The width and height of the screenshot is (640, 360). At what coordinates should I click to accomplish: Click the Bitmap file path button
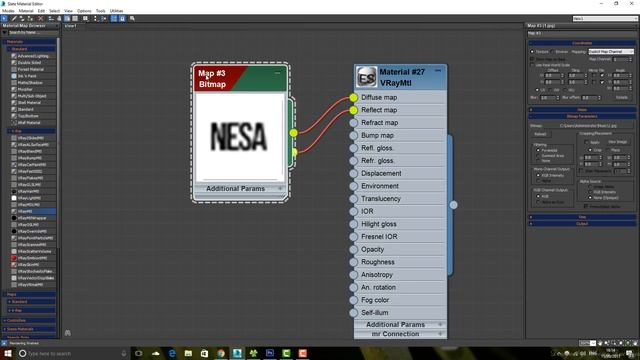588,126
